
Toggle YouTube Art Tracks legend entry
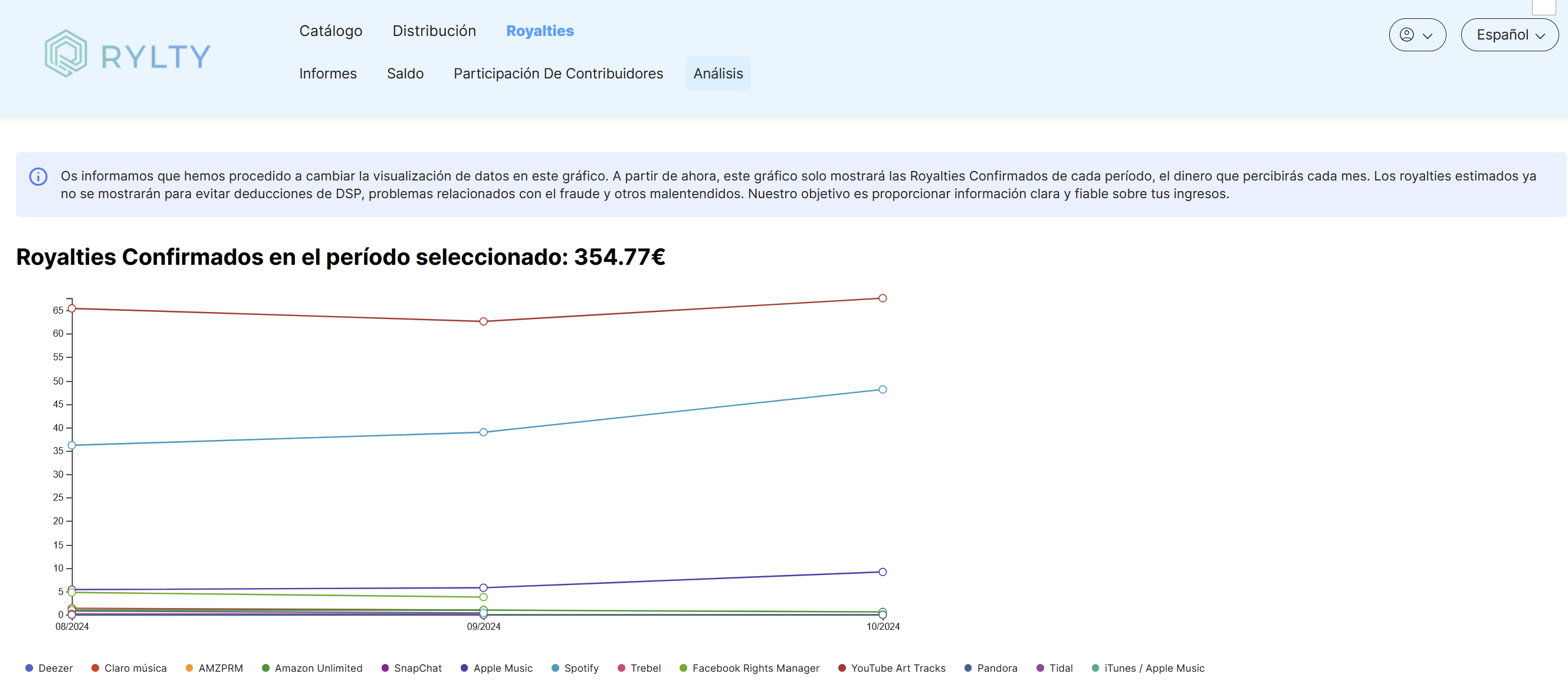click(892, 668)
